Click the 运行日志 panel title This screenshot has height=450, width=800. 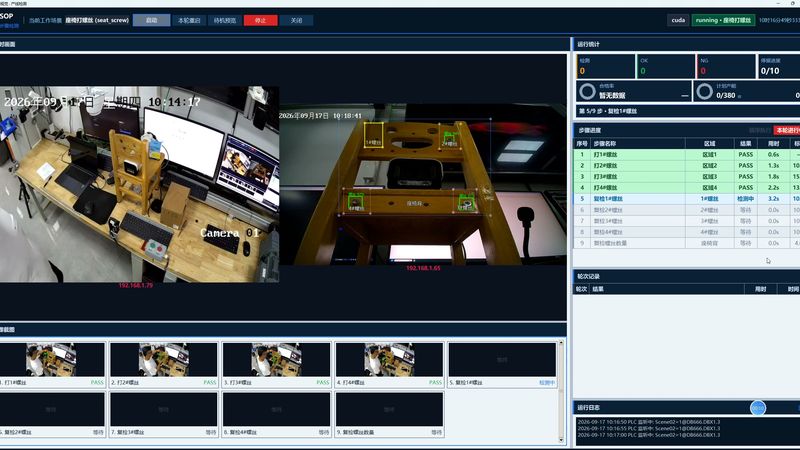click(588, 408)
